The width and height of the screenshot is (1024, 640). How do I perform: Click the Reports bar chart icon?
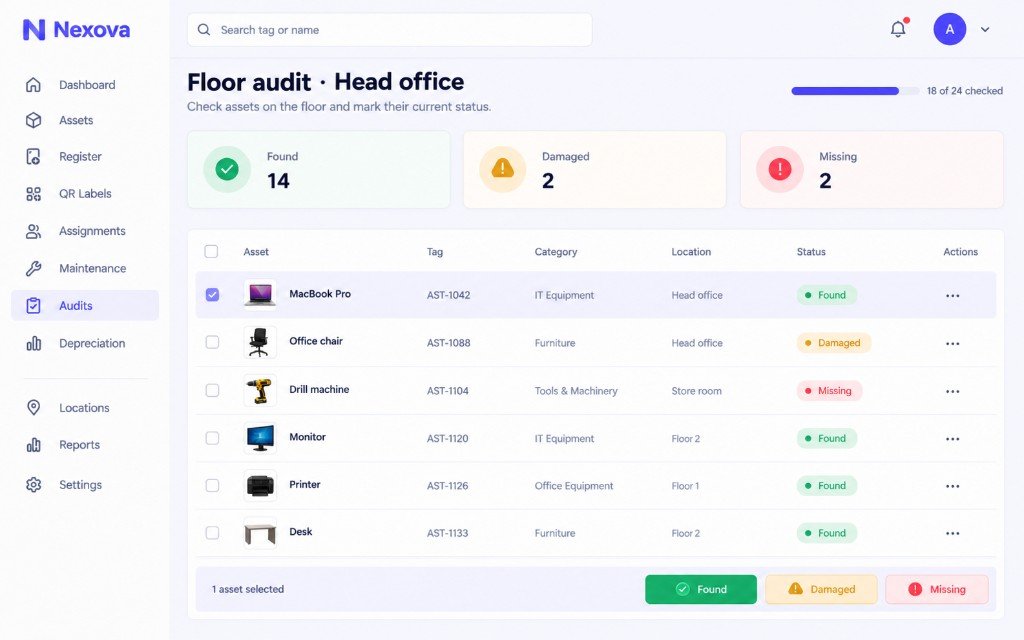point(33,445)
